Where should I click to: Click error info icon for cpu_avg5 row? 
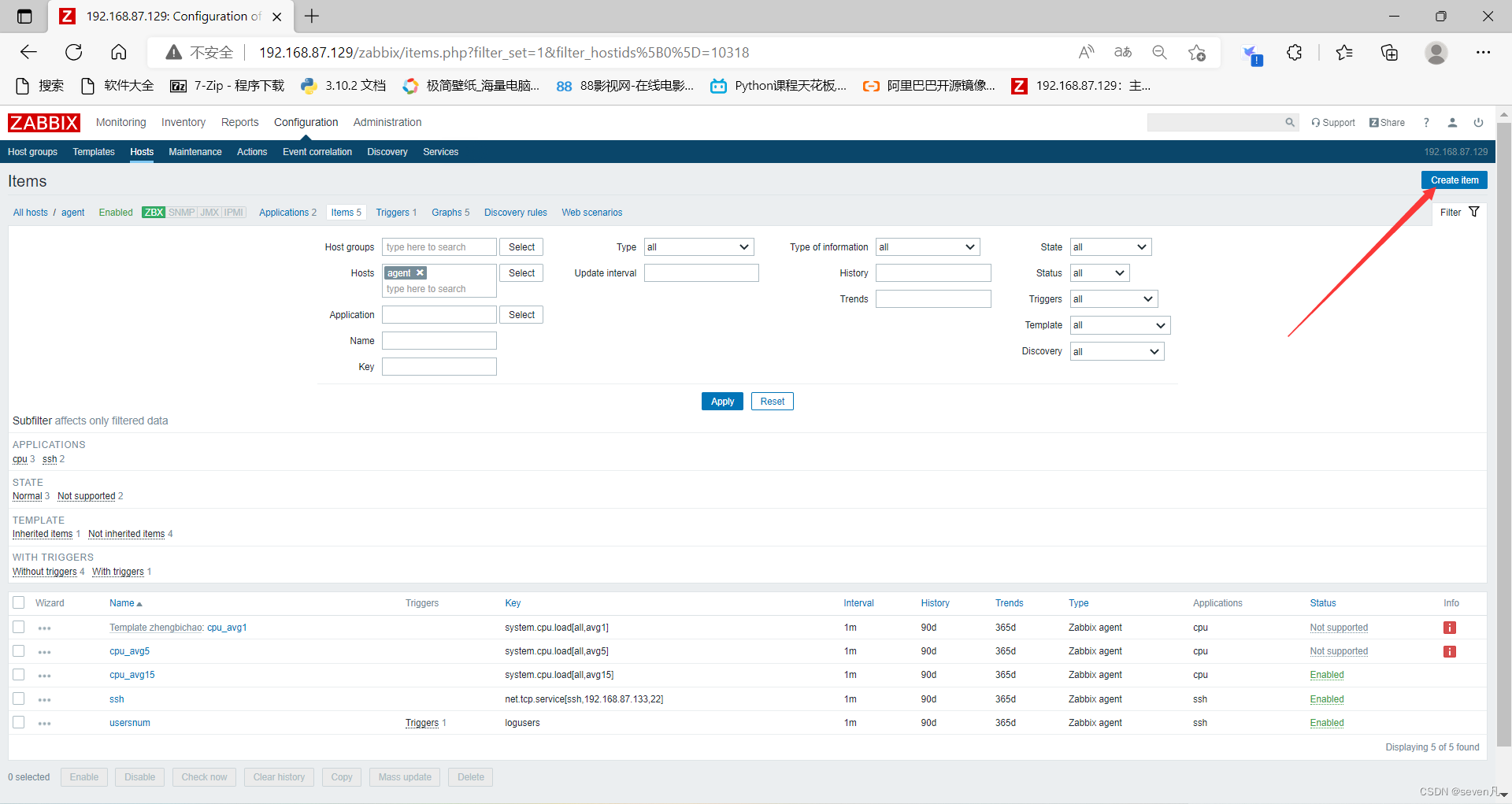coord(1450,651)
